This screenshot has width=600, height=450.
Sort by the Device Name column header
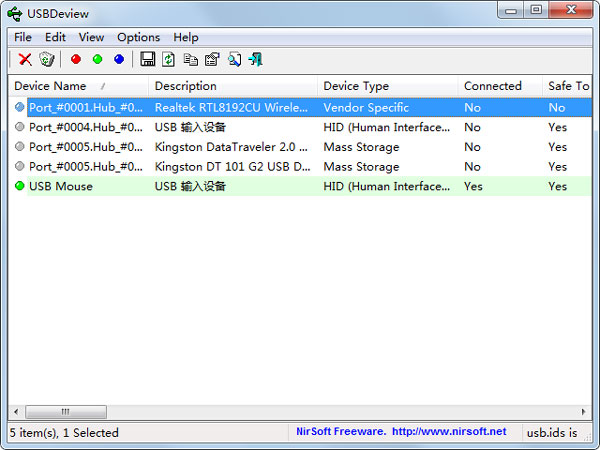78,86
